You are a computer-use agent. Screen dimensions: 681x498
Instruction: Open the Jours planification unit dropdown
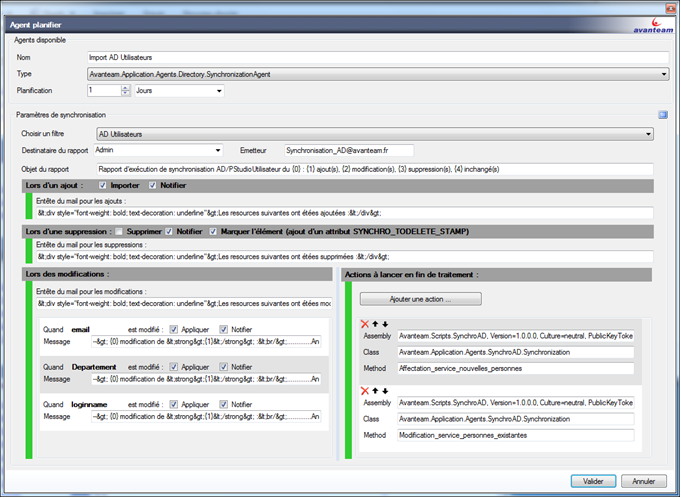tap(217, 90)
